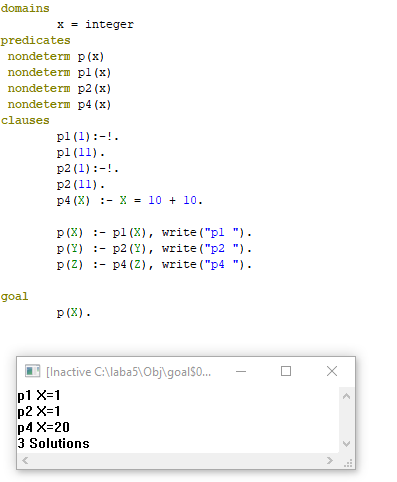Click the output line 'p1 X=1'
This screenshot has height=482, width=397.
[39, 396]
